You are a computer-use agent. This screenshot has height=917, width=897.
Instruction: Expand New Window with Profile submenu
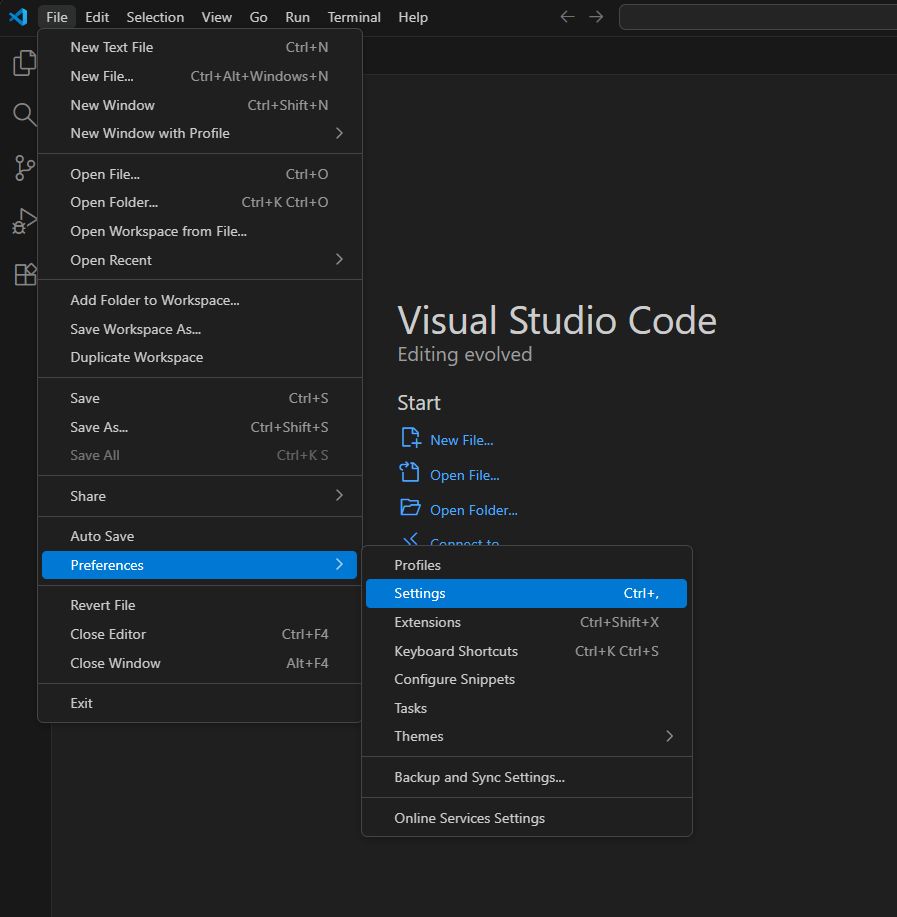199,133
